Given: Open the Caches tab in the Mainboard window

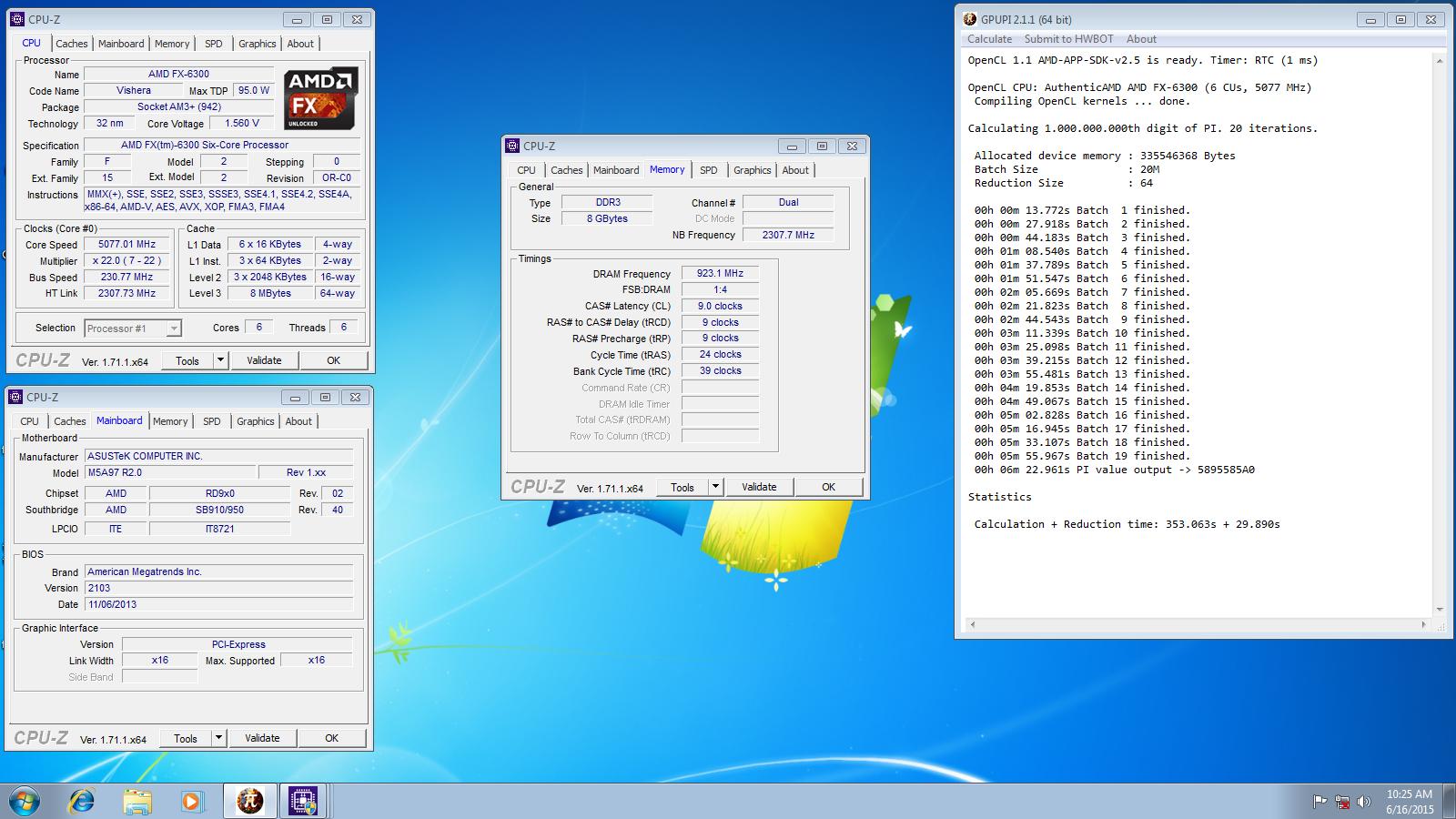Looking at the screenshot, I should click(x=70, y=421).
